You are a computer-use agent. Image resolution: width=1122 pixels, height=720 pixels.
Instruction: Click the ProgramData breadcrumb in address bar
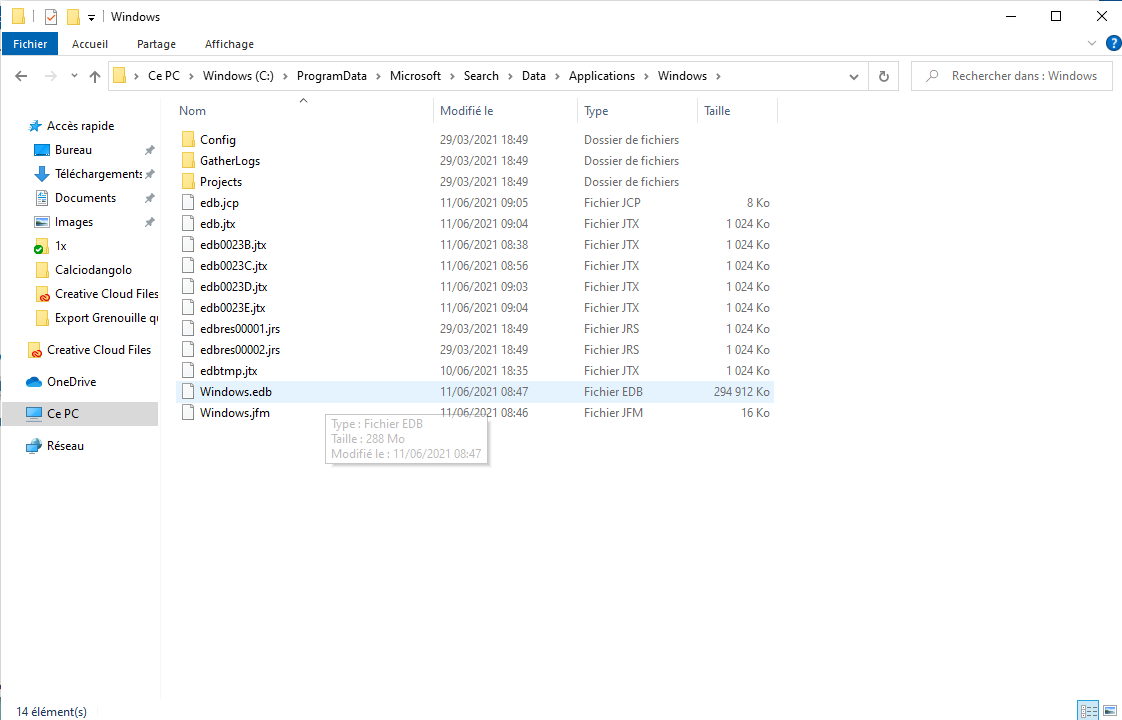(331, 76)
